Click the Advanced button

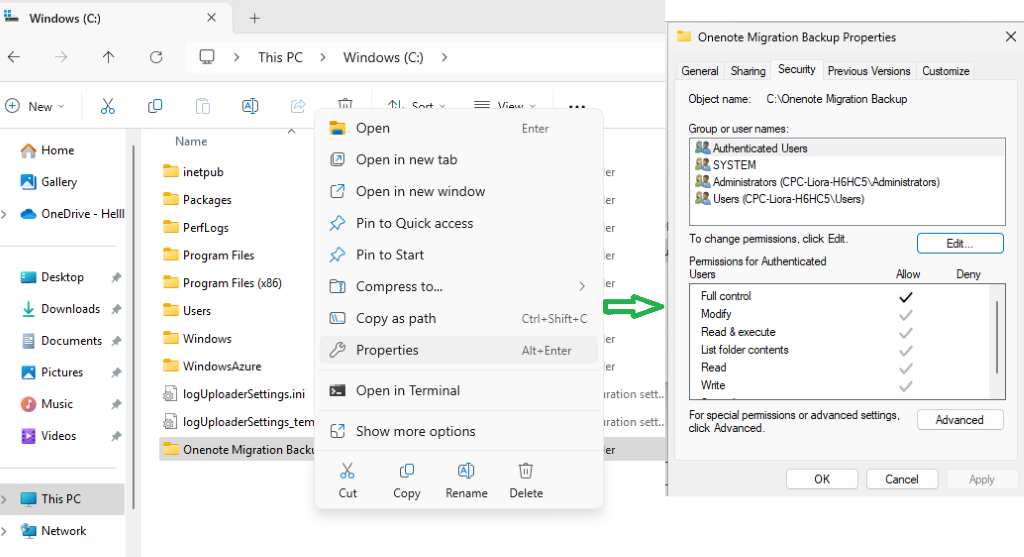point(960,420)
